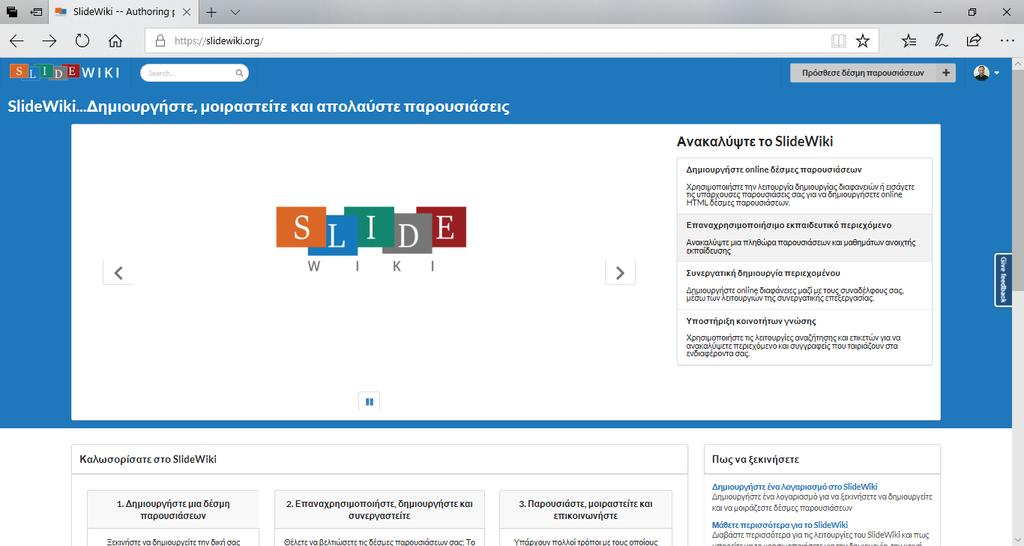Pause the carousel slideshow
Image resolution: width=1024 pixels, height=546 pixels.
[369, 402]
